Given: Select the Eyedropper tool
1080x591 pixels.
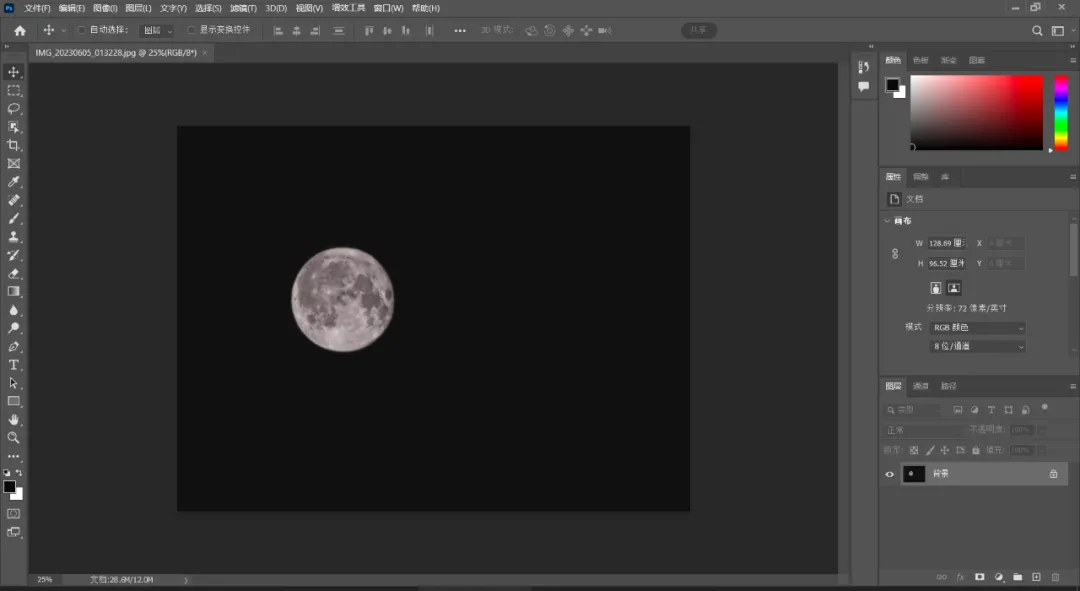Looking at the screenshot, I should click(14, 182).
